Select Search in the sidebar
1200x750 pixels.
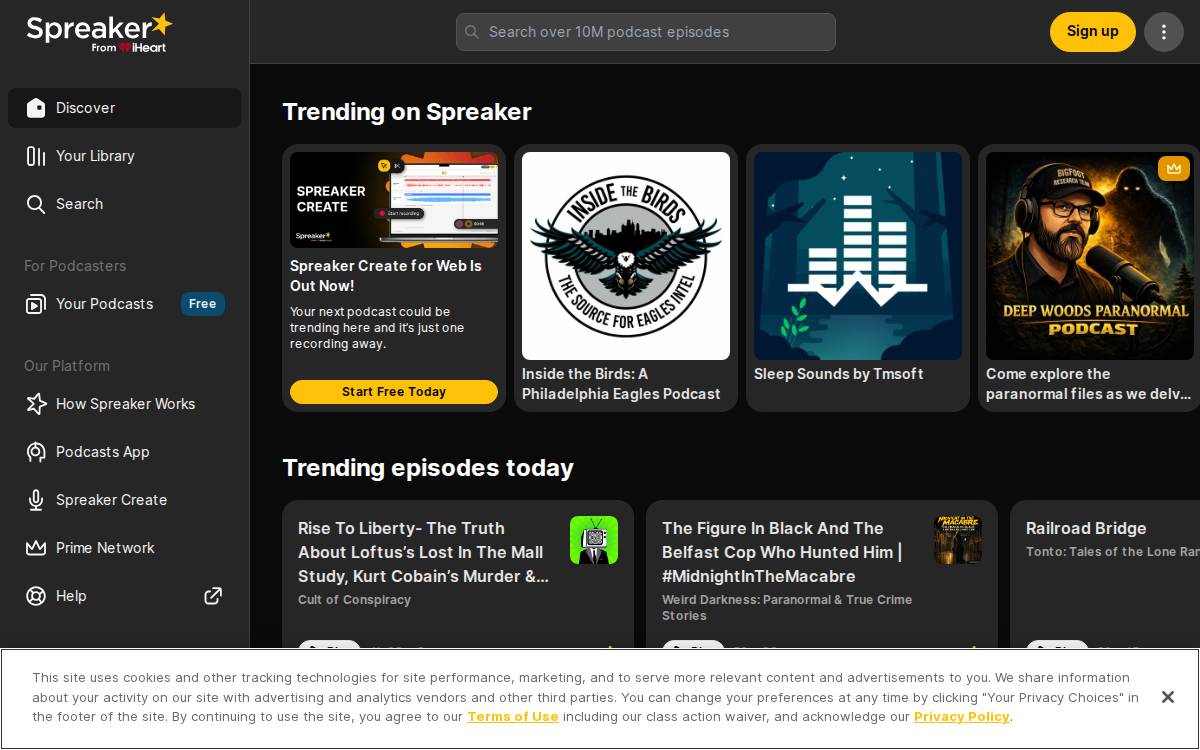pyautogui.click(x=124, y=204)
